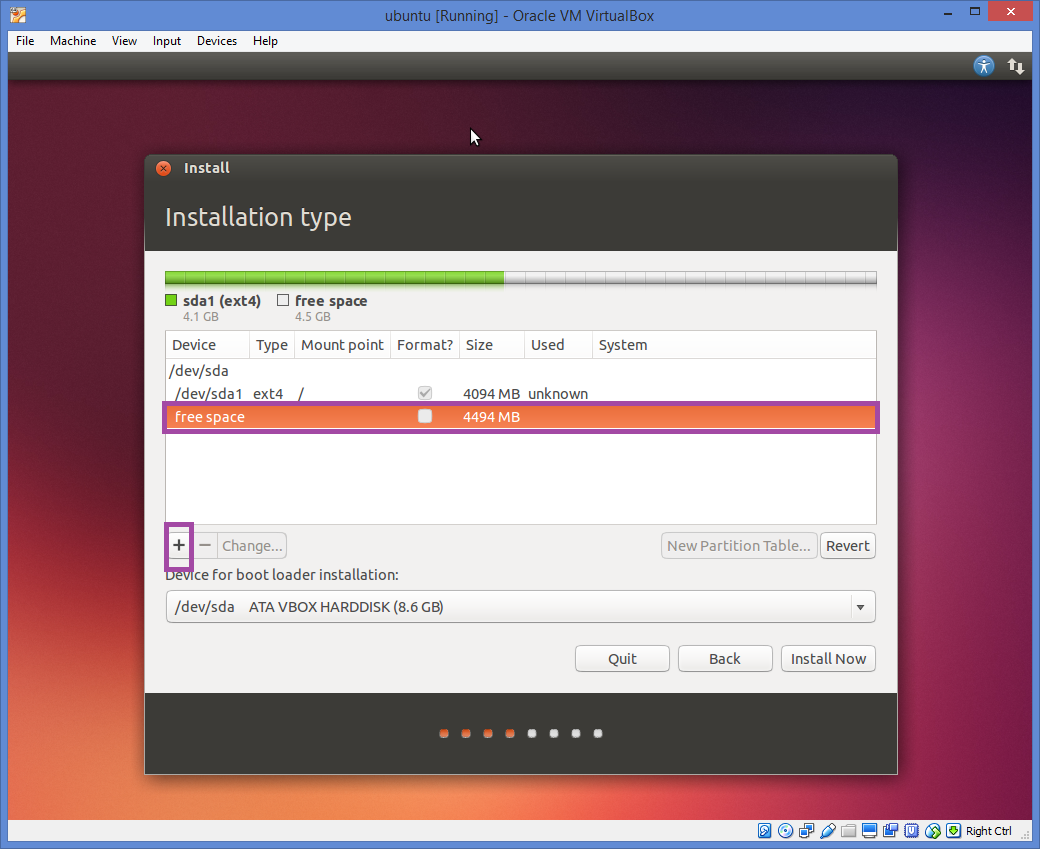Click the Revert button
1040x849 pixels.
(x=848, y=545)
